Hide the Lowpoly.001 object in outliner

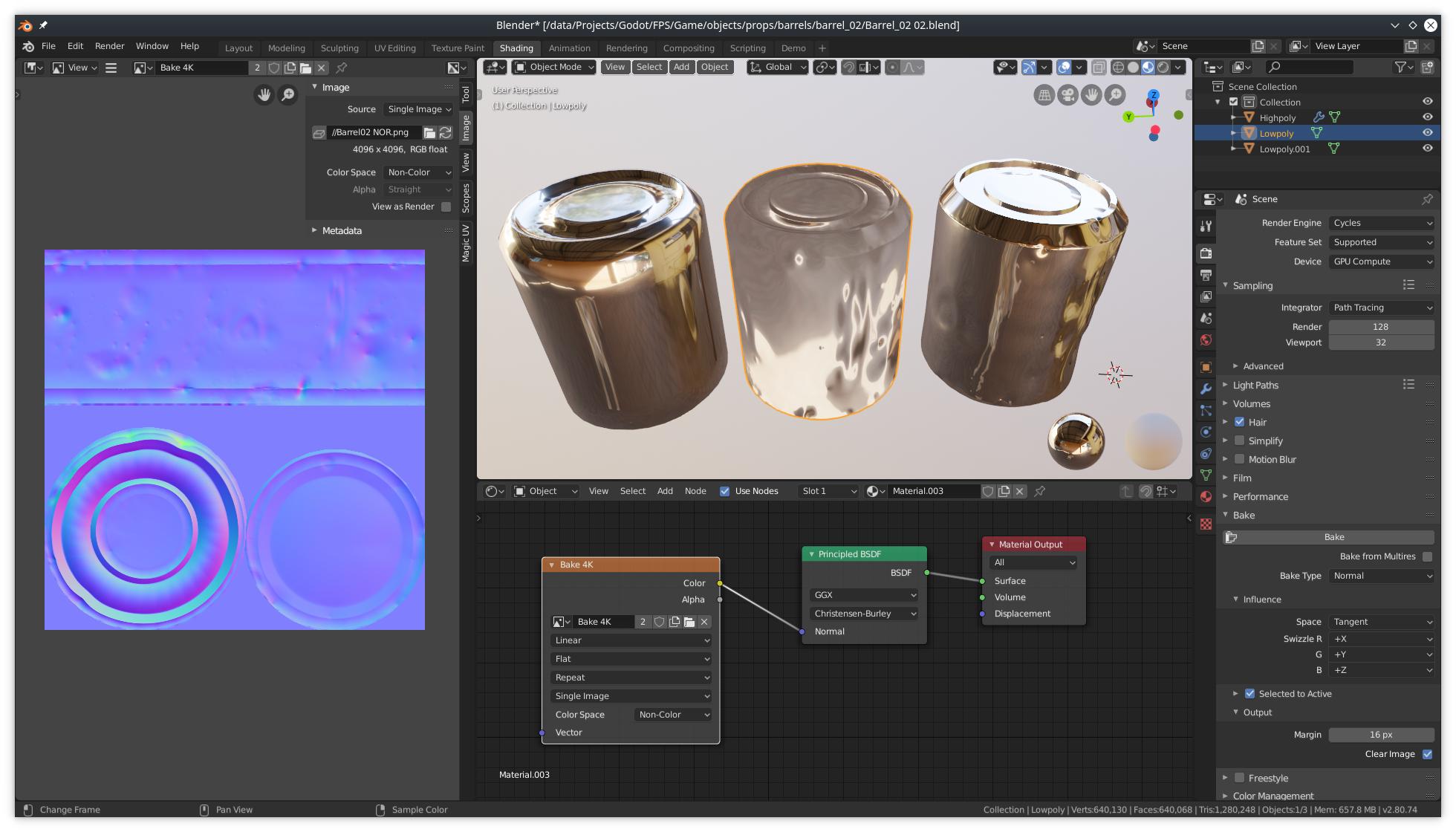click(x=1427, y=149)
